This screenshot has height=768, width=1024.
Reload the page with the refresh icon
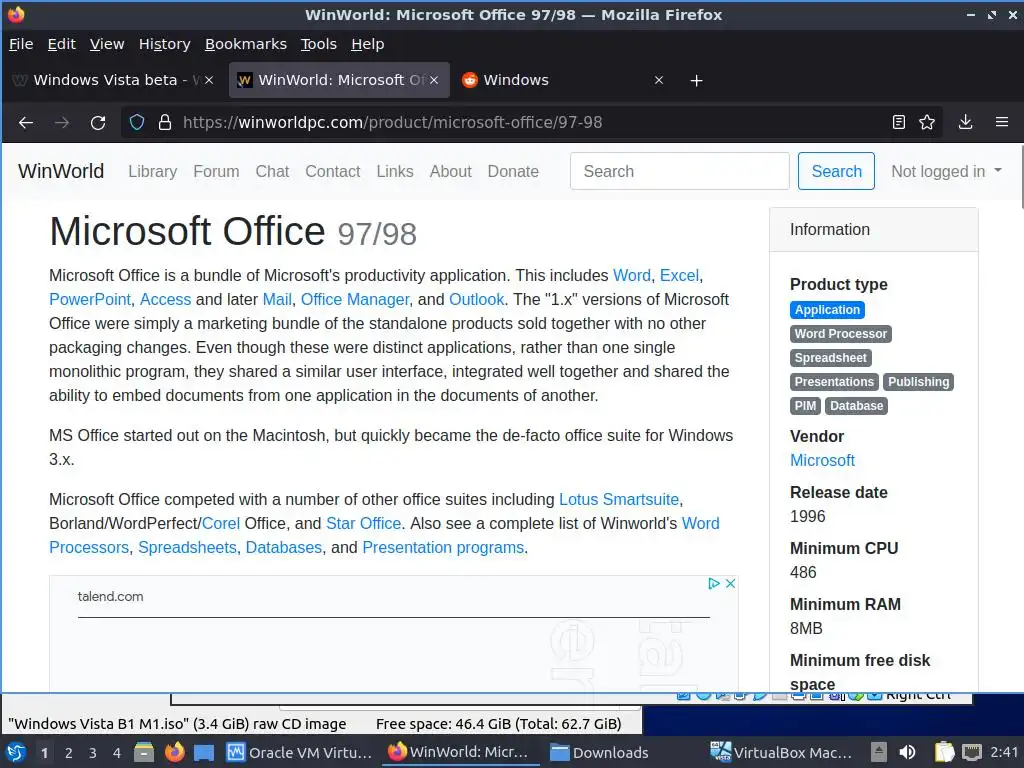click(x=98, y=122)
